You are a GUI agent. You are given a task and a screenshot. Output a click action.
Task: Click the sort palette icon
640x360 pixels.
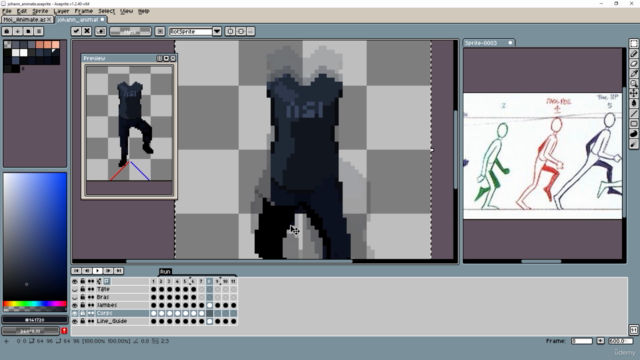point(18,31)
